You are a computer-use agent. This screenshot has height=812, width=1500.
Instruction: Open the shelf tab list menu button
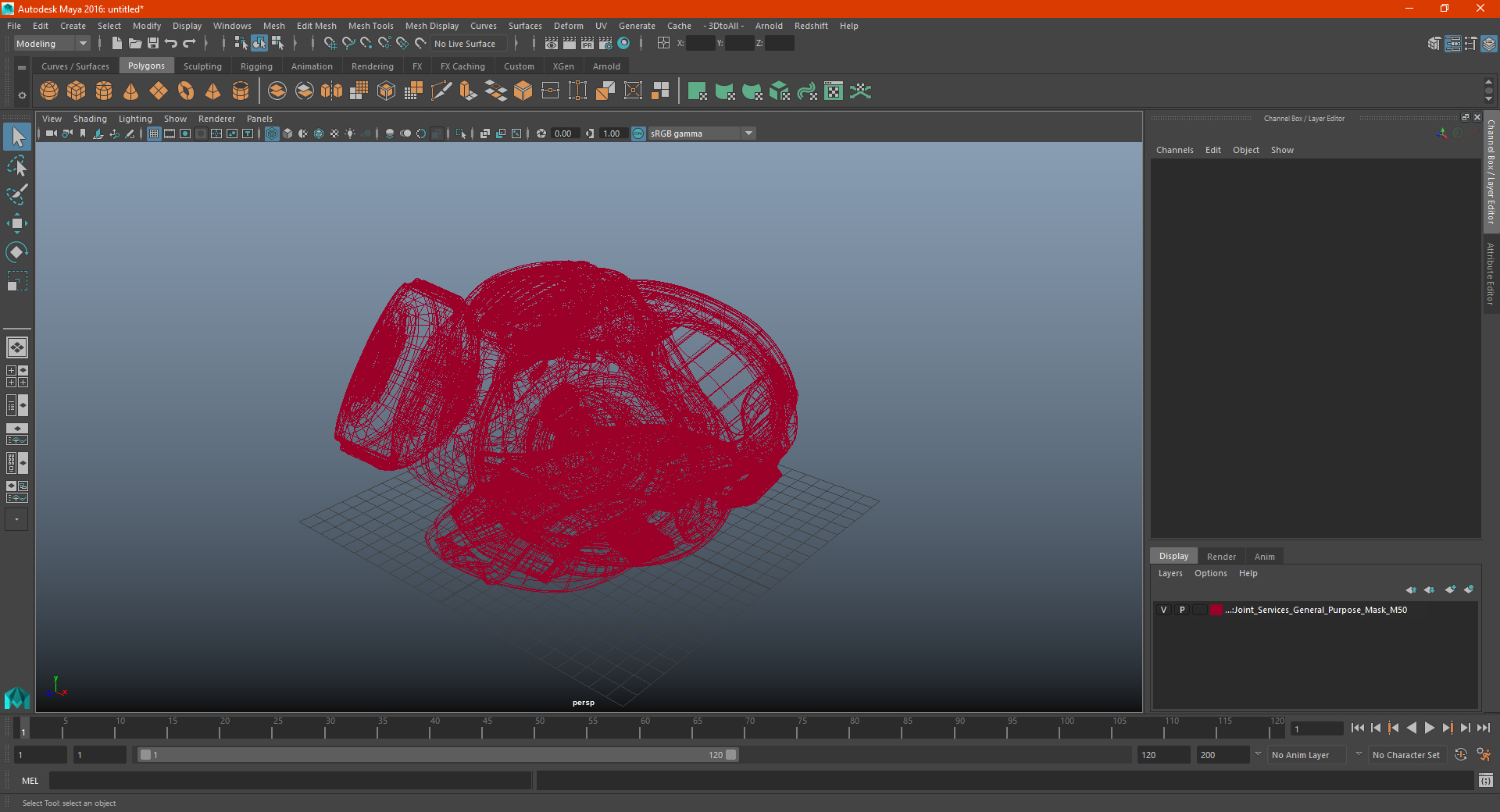[x=22, y=68]
